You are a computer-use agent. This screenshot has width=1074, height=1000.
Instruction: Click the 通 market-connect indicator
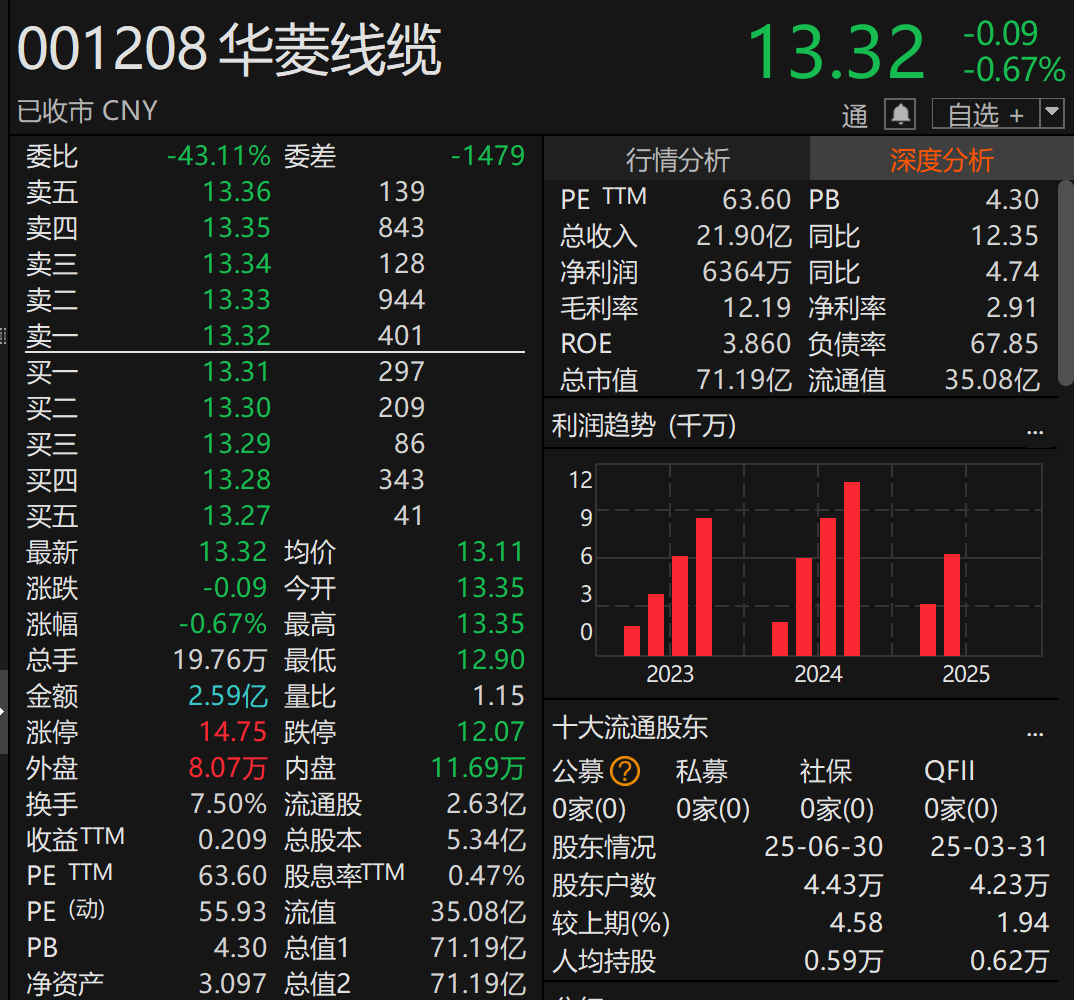pos(855,116)
